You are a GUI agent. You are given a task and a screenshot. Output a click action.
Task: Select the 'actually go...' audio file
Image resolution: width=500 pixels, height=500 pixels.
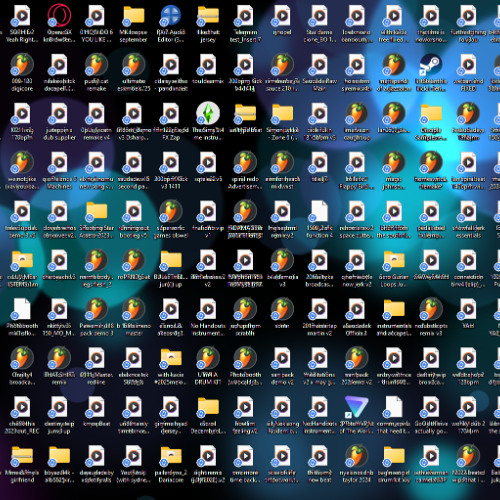pyautogui.click(x=431, y=407)
